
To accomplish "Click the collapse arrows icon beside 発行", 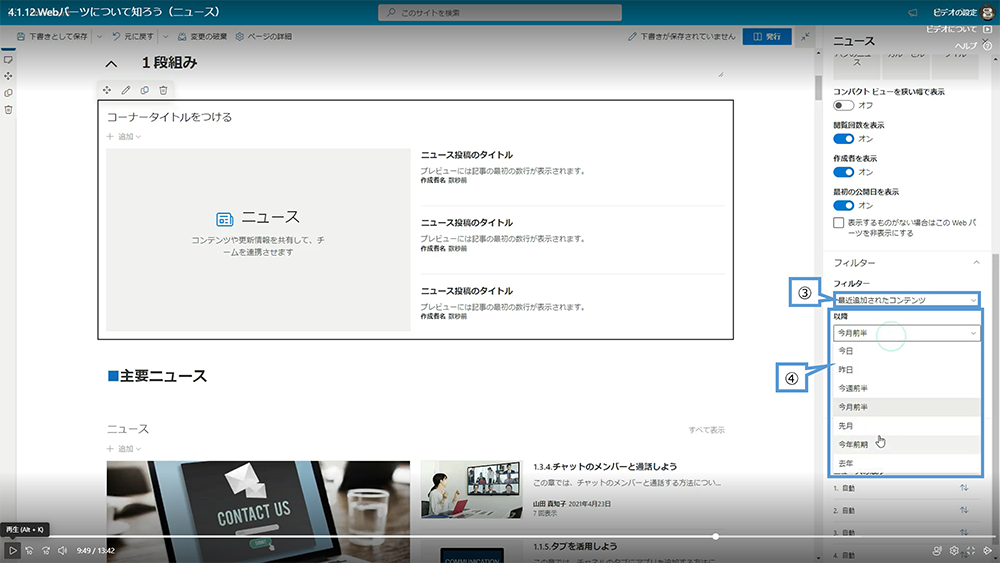I will tap(805, 37).
